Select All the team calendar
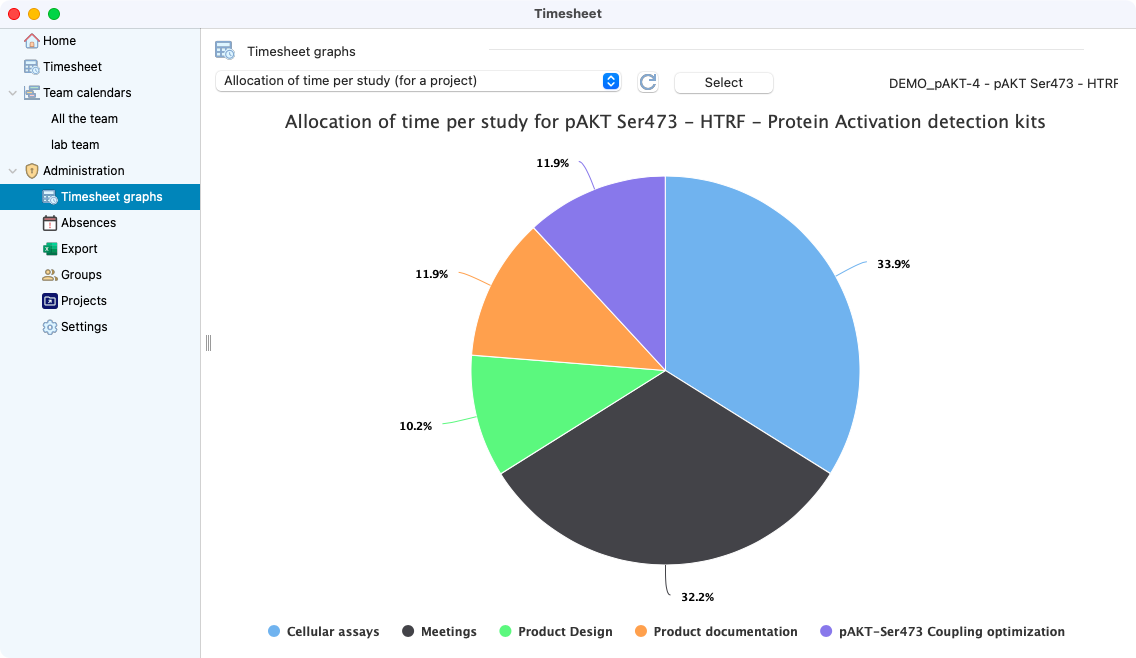The height and width of the screenshot is (658, 1136). click(84, 119)
